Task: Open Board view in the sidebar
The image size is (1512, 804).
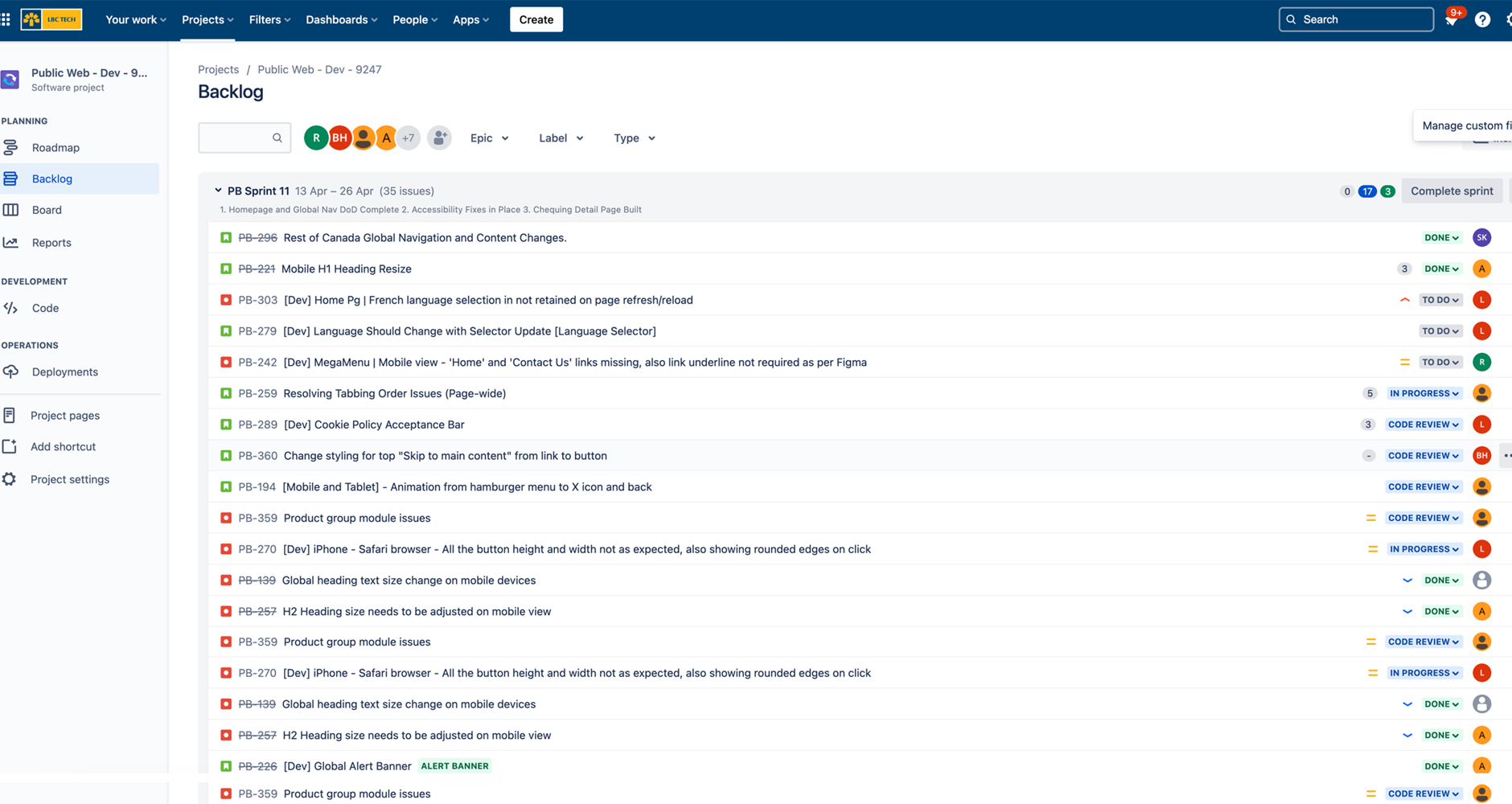Action: [47, 210]
